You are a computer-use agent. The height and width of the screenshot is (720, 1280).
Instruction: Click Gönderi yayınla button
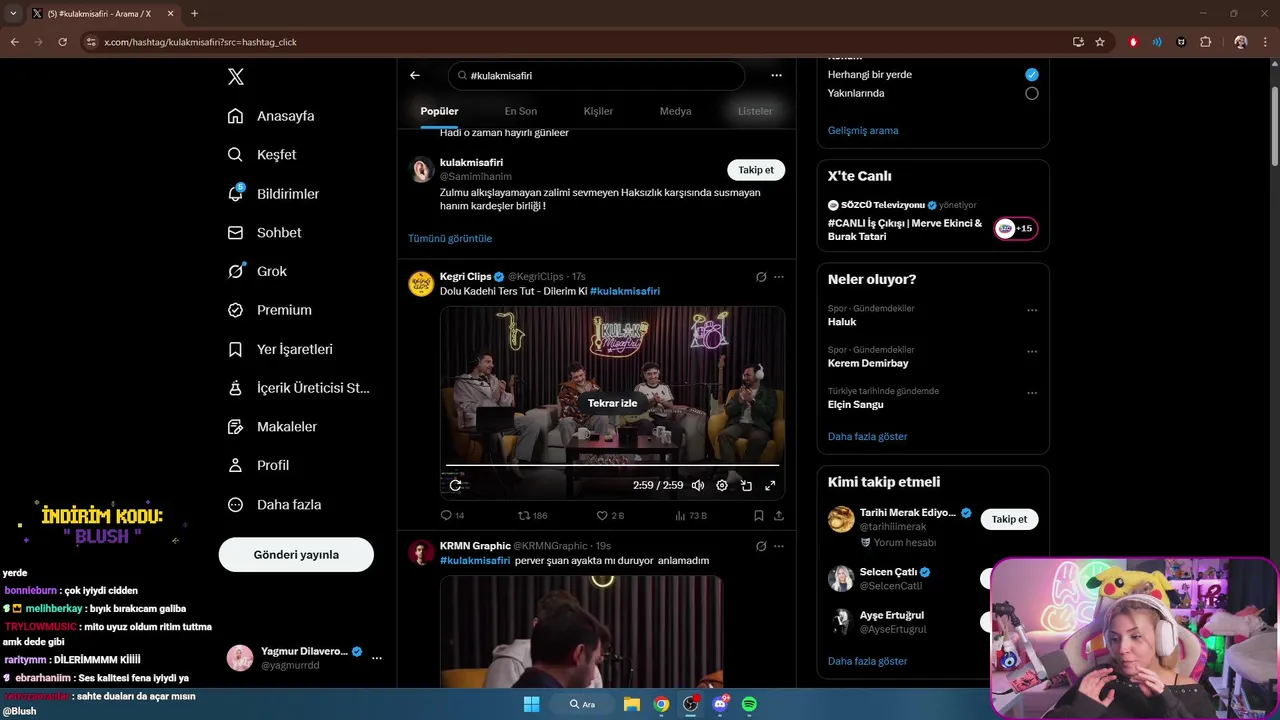click(296, 555)
